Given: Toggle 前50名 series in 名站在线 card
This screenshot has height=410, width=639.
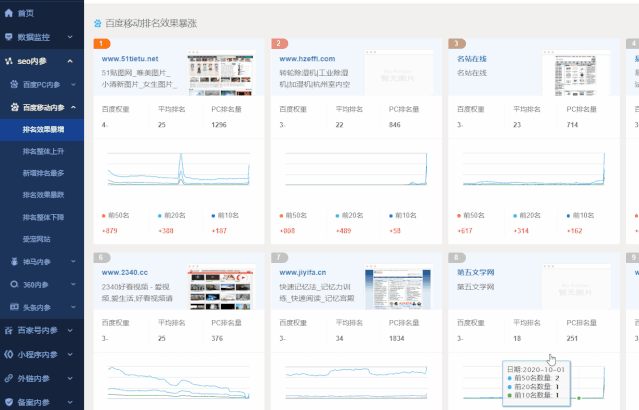Looking at the screenshot, I should click(x=471, y=215).
